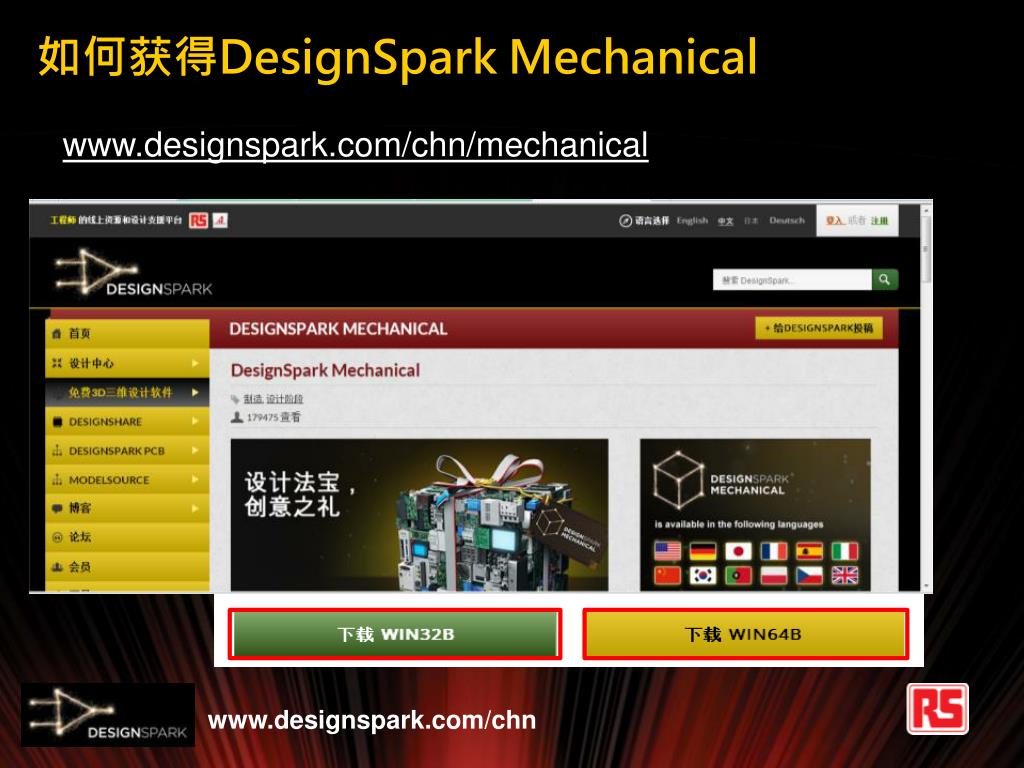
Task: Click the French flag icon
Action: click(x=774, y=552)
